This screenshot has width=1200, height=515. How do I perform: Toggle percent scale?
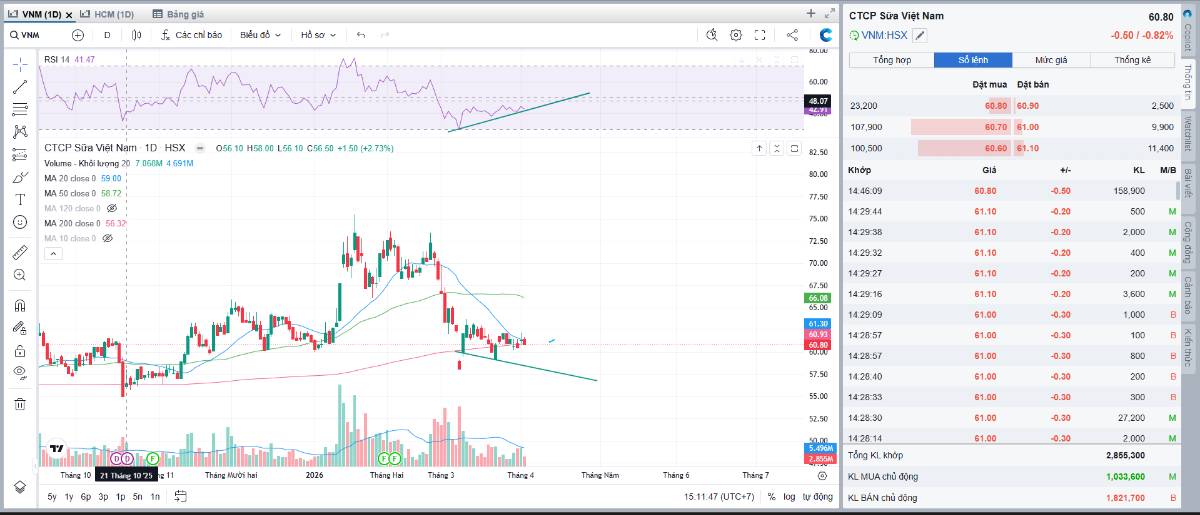pos(773,496)
